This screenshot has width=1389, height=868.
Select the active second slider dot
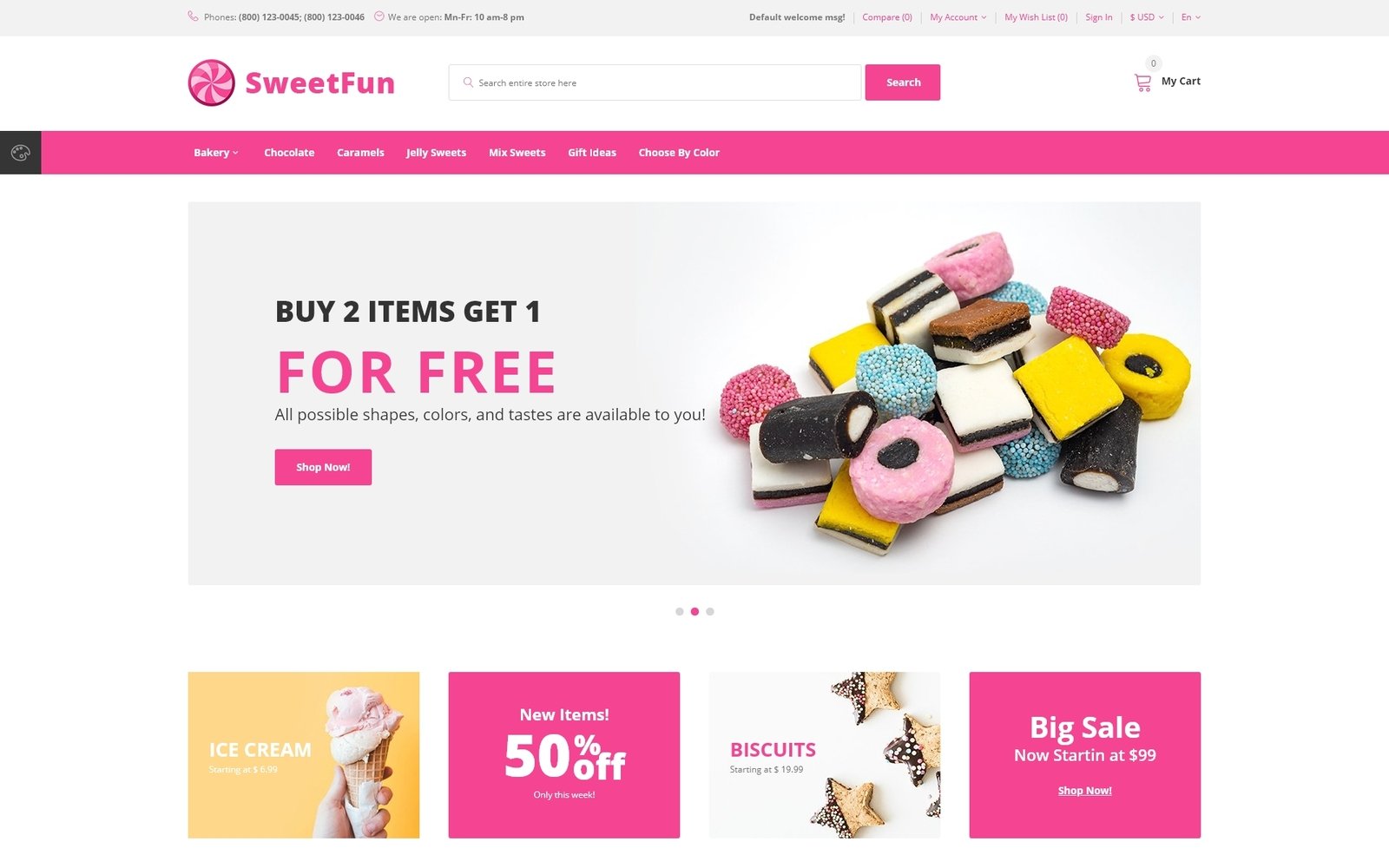[694, 612]
